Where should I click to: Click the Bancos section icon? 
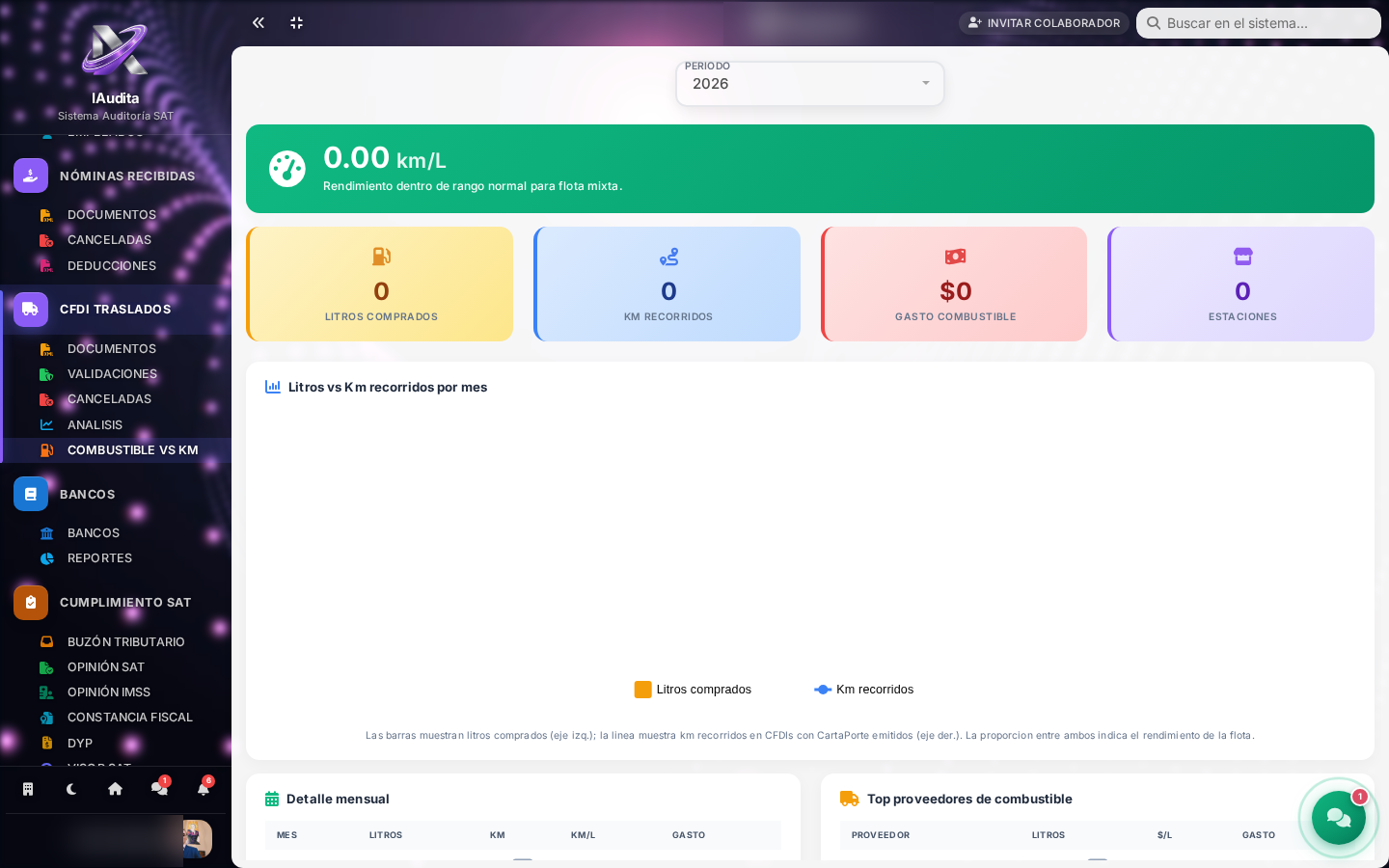pos(31,494)
